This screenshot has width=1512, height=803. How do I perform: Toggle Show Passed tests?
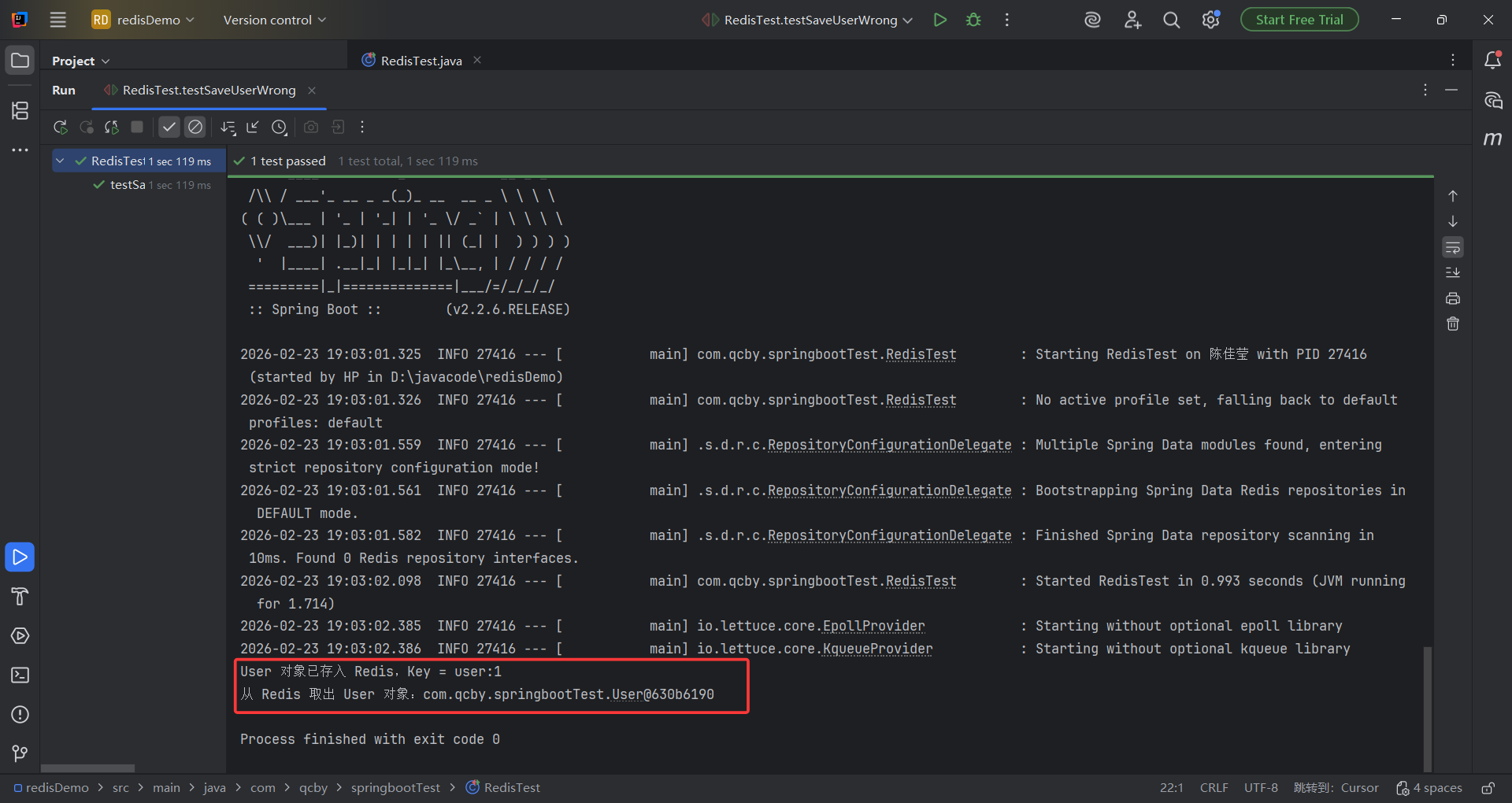[x=169, y=127]
